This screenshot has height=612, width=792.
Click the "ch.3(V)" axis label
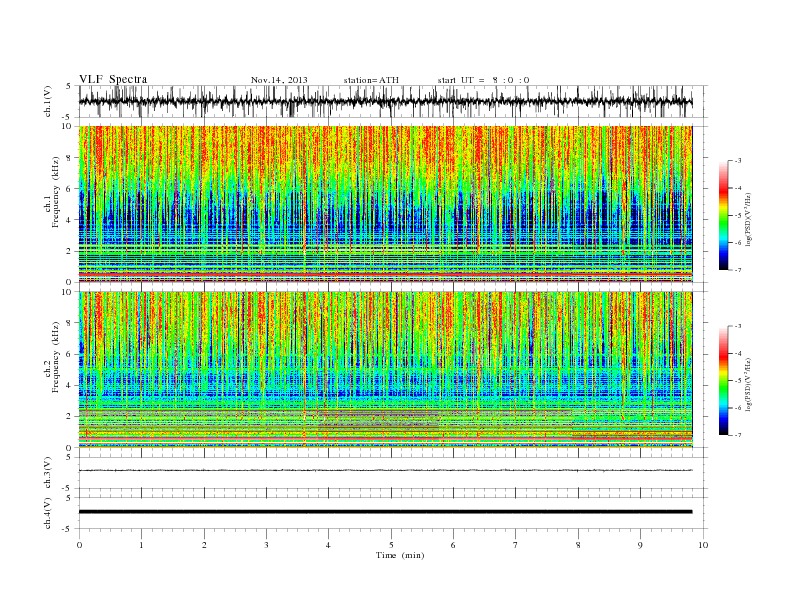point(48,473)
